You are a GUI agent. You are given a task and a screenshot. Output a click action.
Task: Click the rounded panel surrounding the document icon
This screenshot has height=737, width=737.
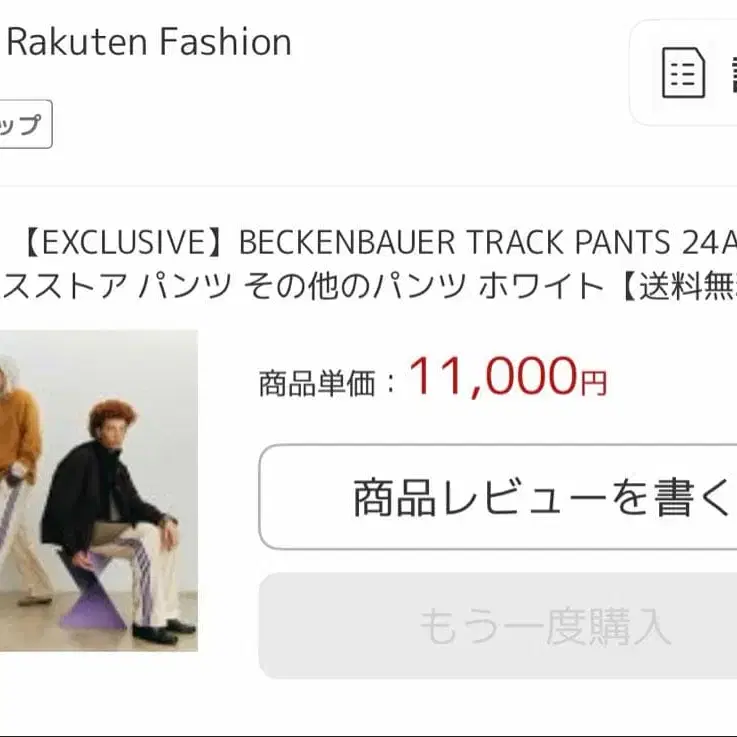[x=683, y=72]
